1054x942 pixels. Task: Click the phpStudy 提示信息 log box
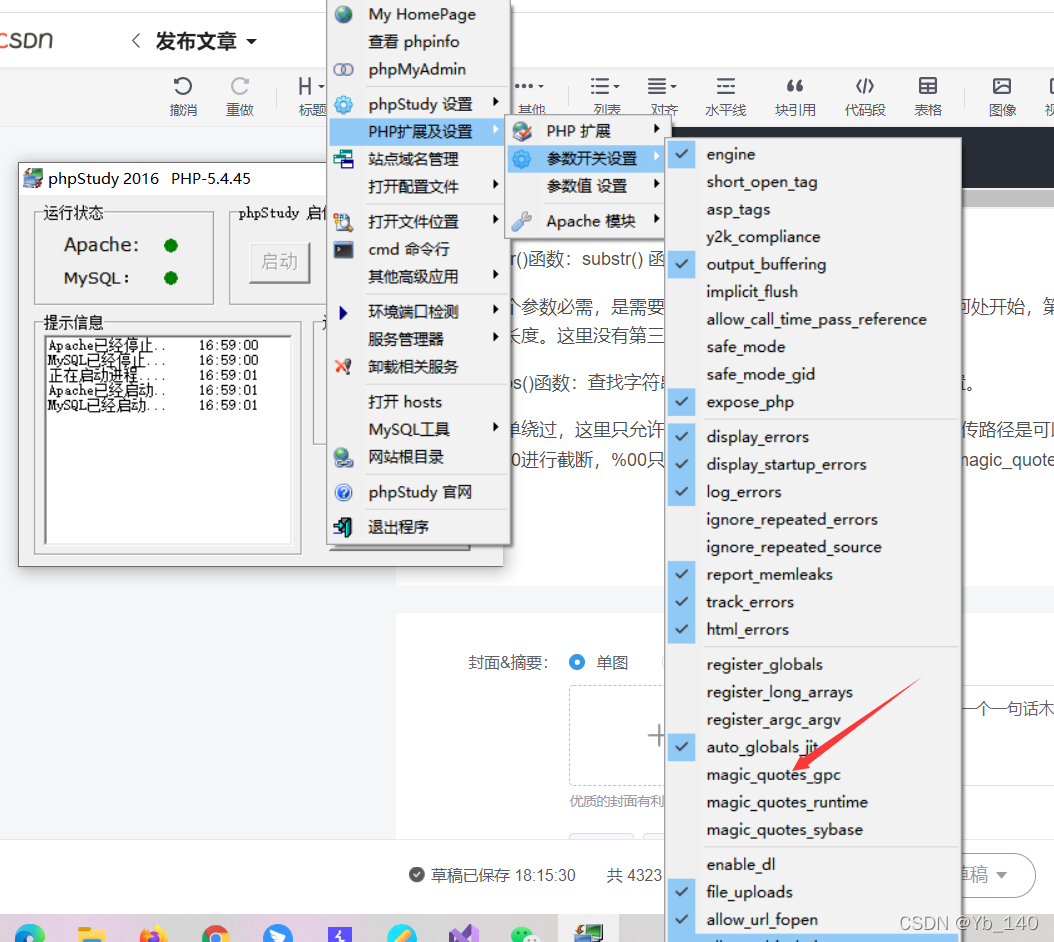tap(168, 440)
